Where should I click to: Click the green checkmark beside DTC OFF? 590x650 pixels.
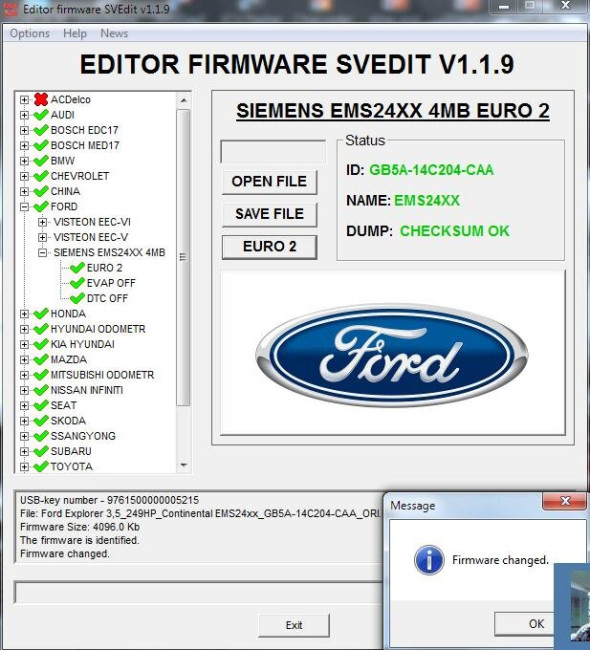[77, 298]
